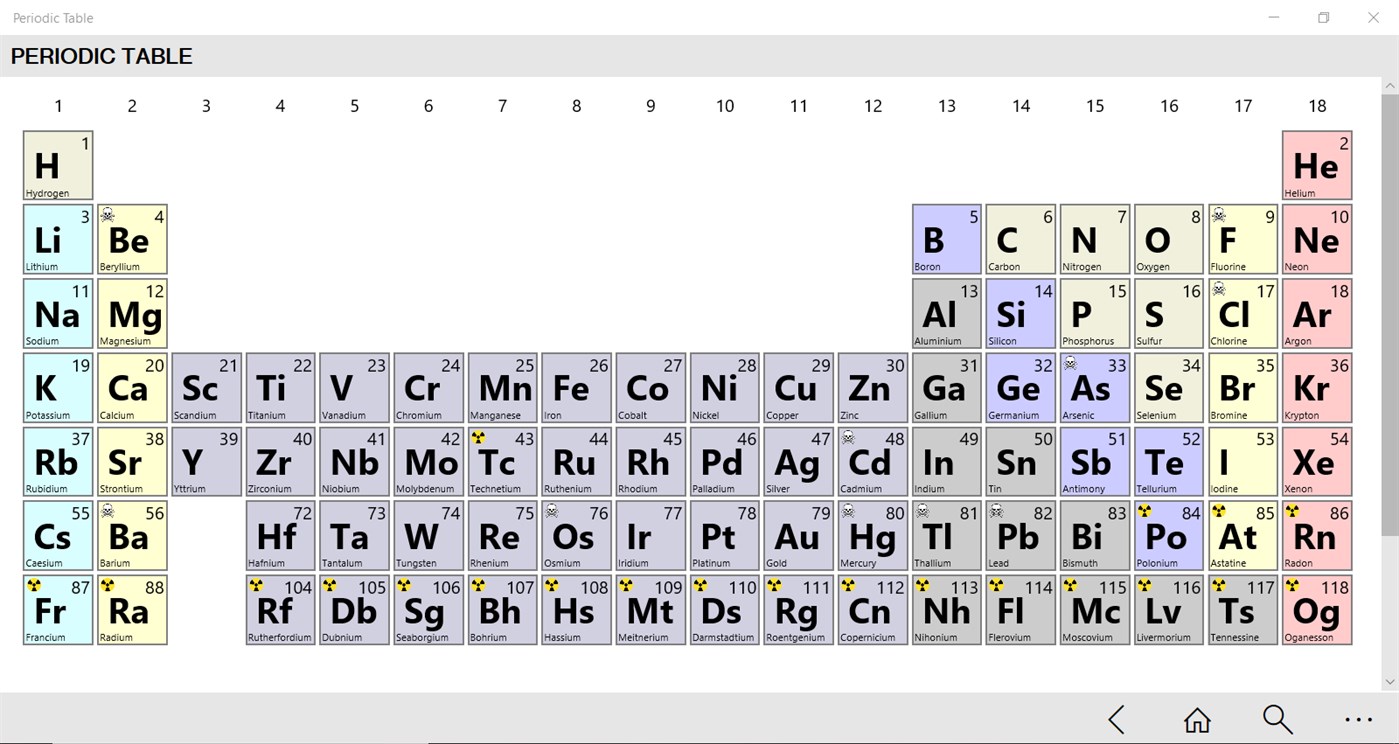Select the Iron tile

tap(576, 387)
